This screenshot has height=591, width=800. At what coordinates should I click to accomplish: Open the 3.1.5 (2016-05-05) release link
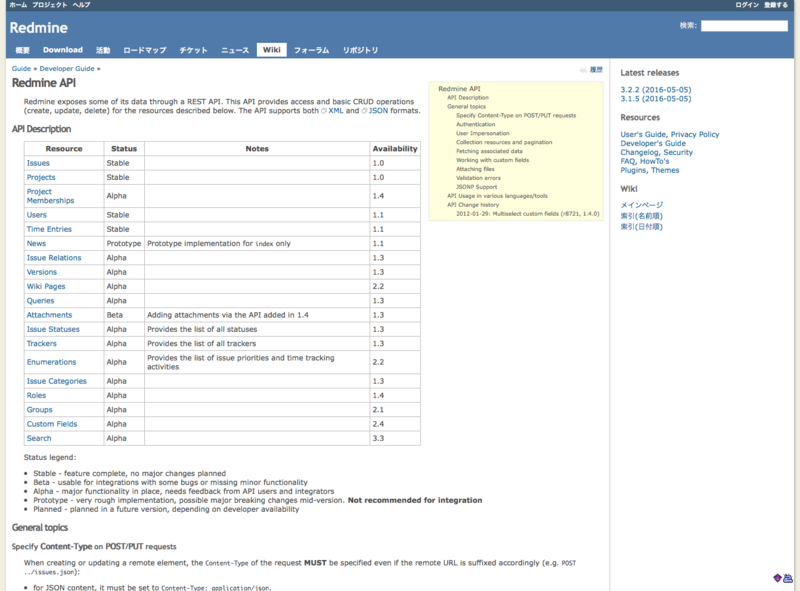tap(656, 98)
